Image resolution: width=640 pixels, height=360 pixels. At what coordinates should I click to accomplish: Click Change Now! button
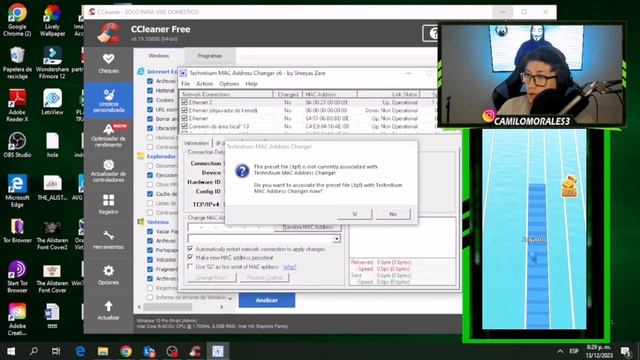pos(211,278)
